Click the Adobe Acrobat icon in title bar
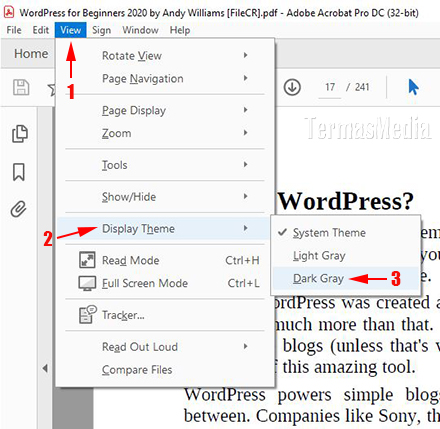 tap(9, 13)
